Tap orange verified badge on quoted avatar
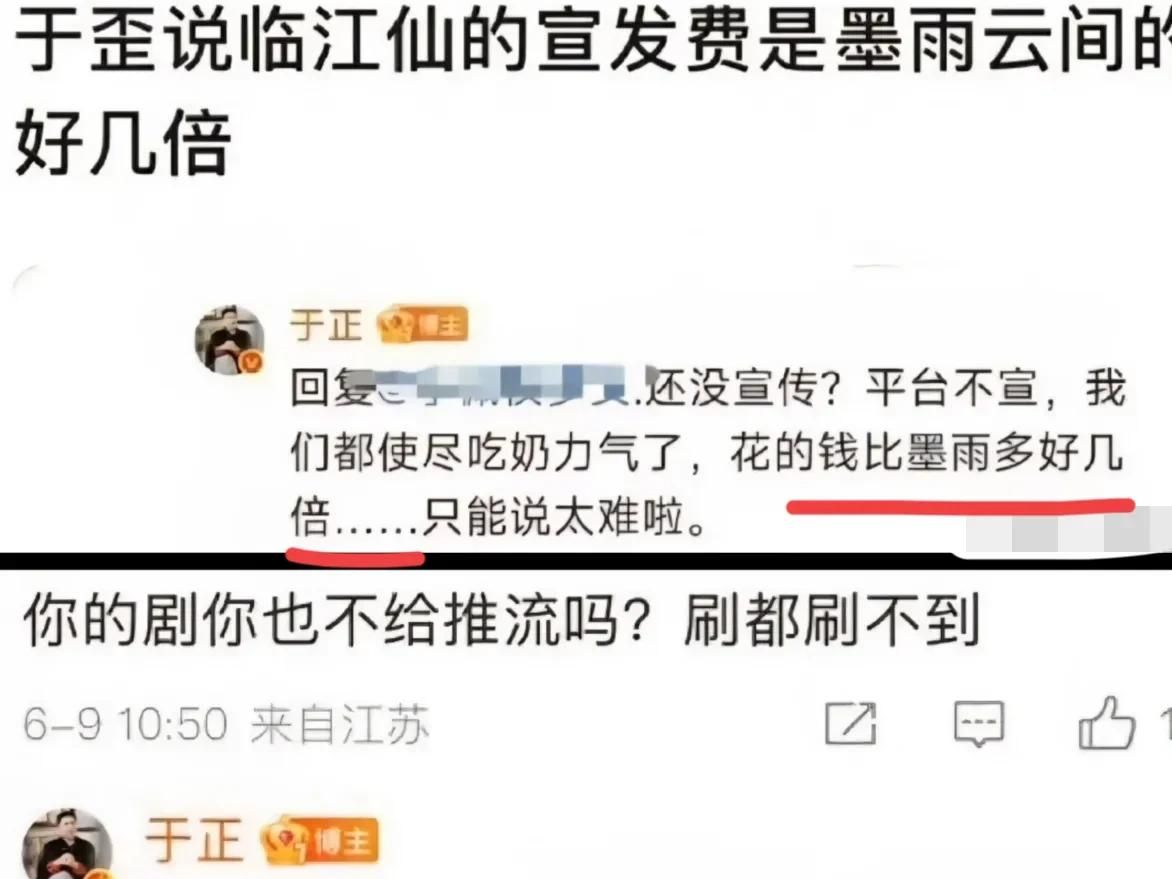 253,363
